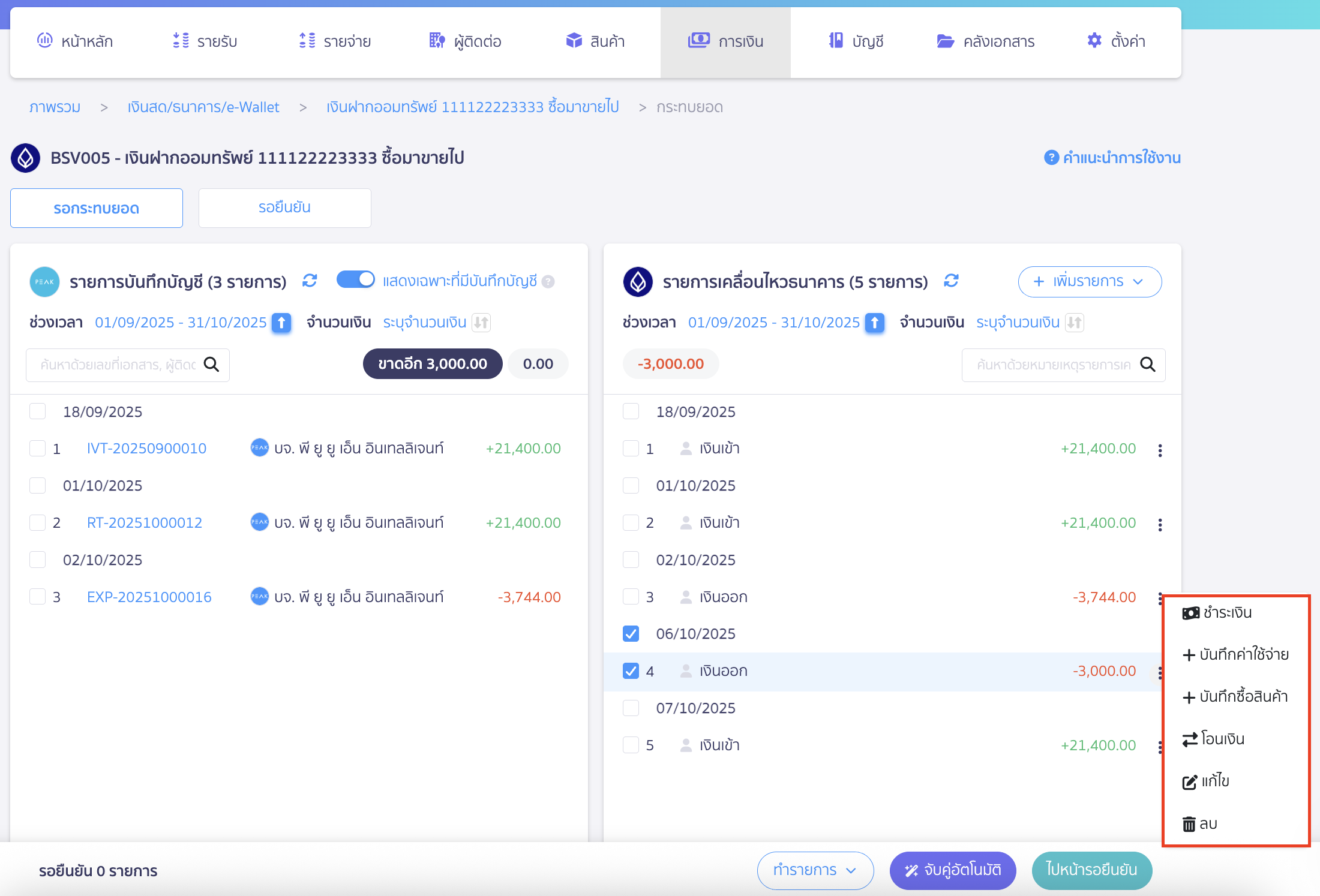1320x896 pixels.
Task: Uncheck bank transaction row 4 เงินออก
Action: pos(631,671)
